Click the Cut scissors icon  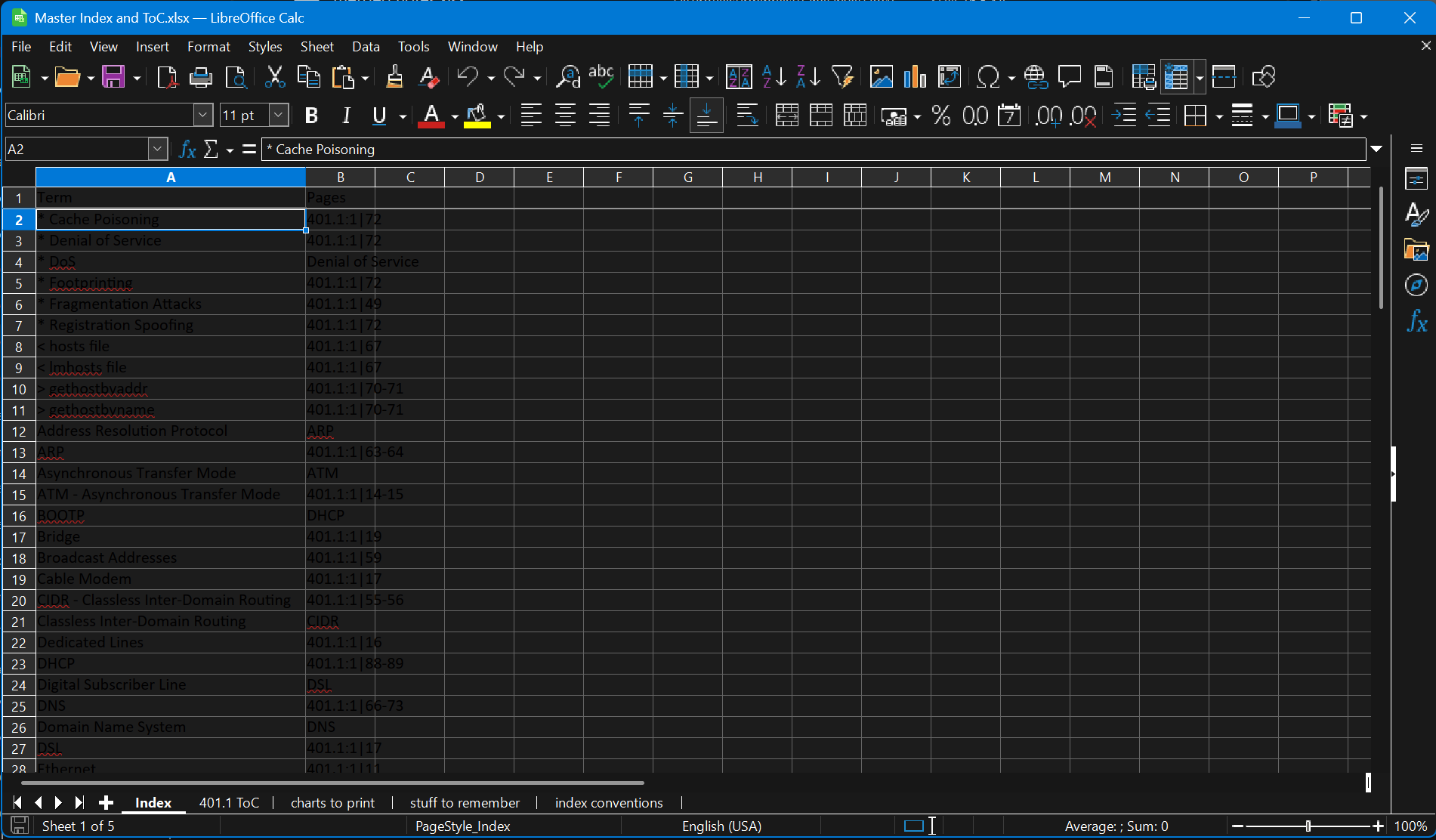pyautogui.click(x=275, y=77)
